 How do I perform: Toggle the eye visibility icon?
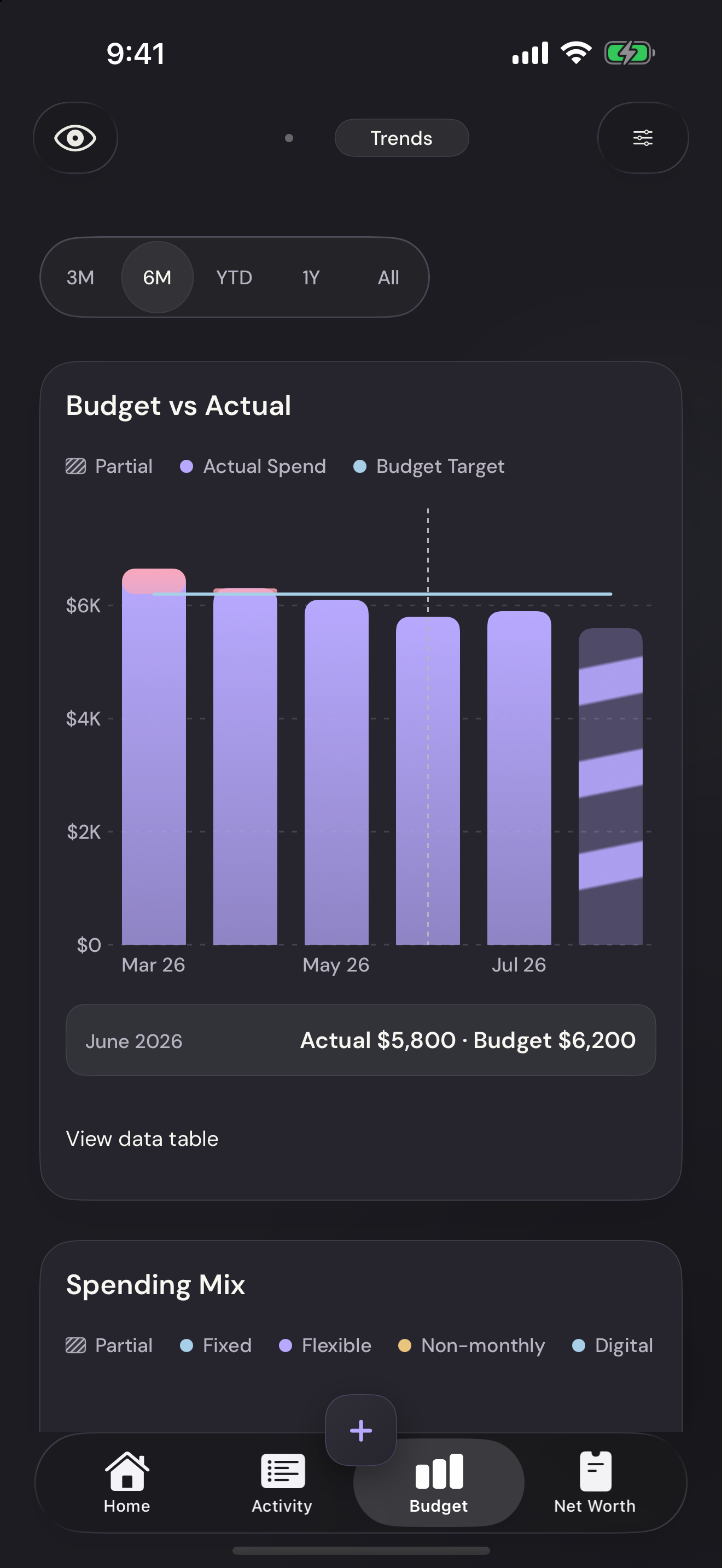point(75,138)
